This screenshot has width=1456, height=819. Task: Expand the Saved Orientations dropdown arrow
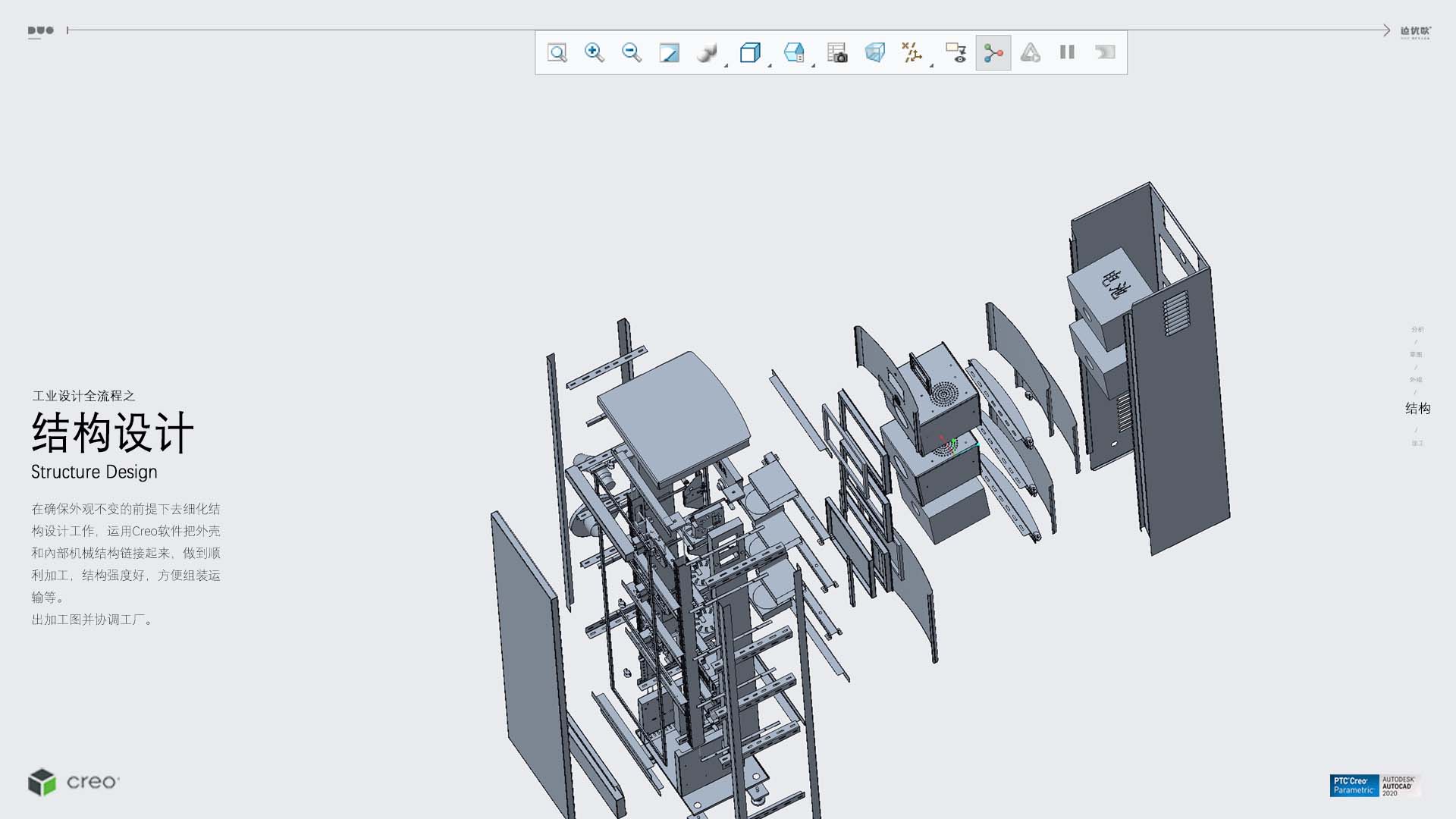[770, 66]
